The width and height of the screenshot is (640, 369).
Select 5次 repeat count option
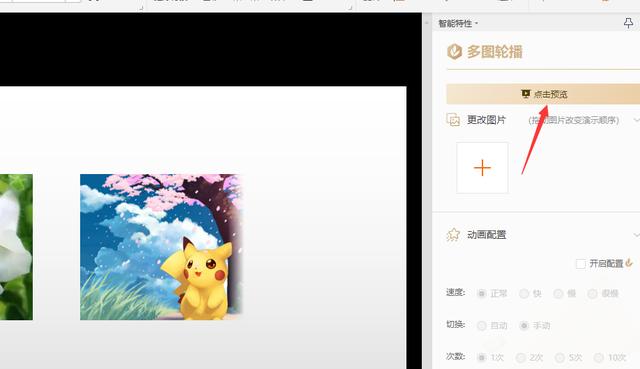(x=559, y=358)
